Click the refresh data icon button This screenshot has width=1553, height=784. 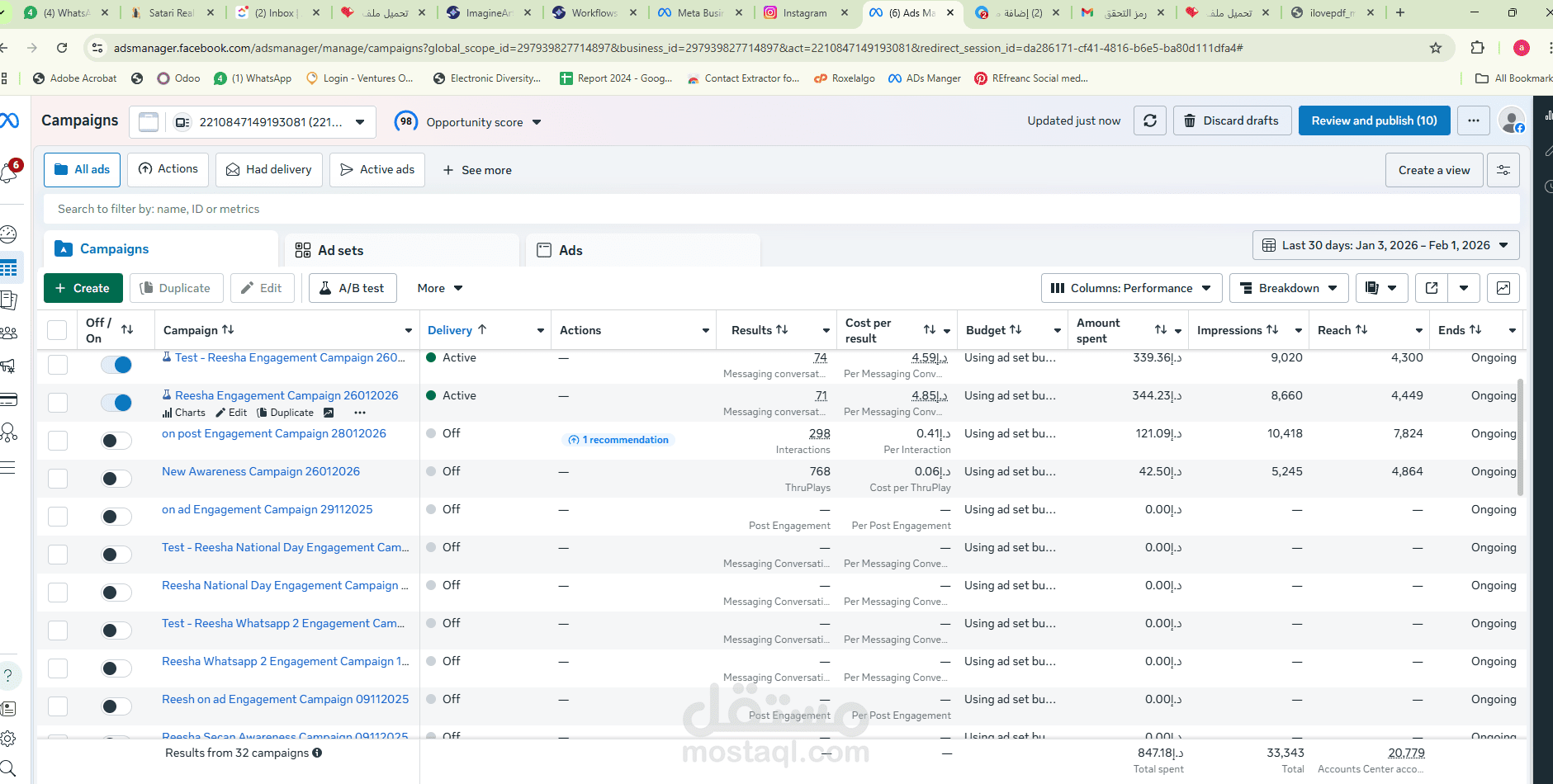click(1150, 120)
